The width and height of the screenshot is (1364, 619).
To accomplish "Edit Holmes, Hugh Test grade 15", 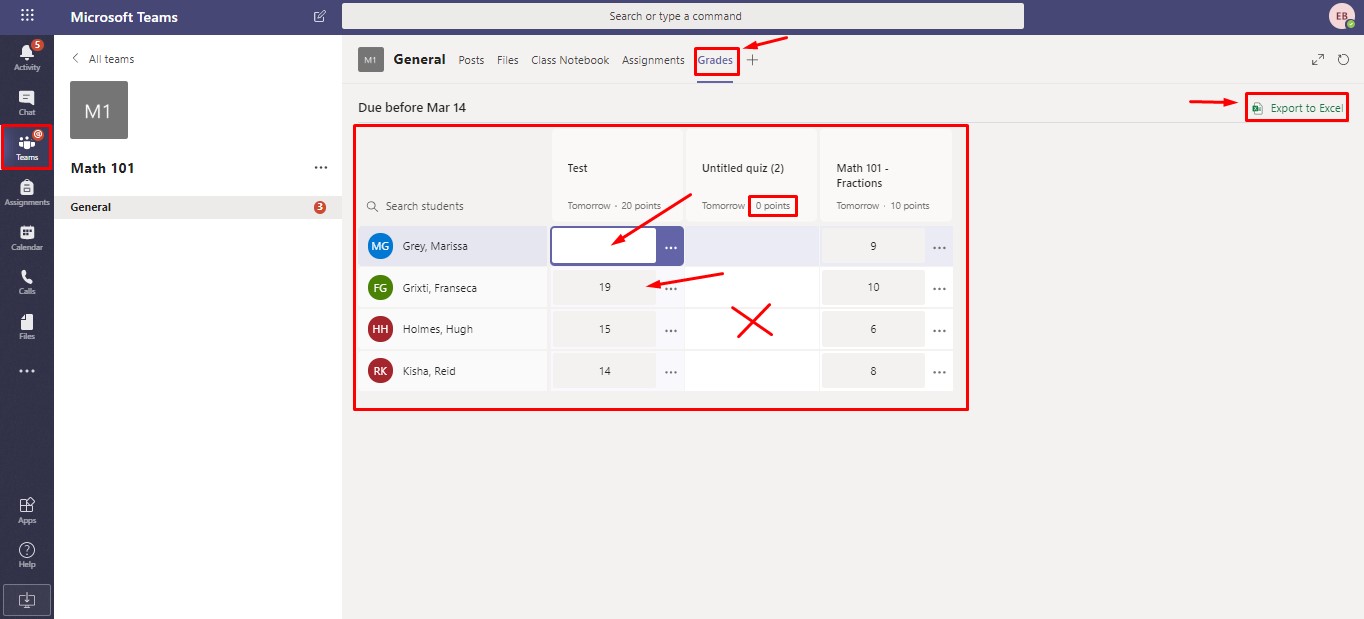I will point(604,329).
